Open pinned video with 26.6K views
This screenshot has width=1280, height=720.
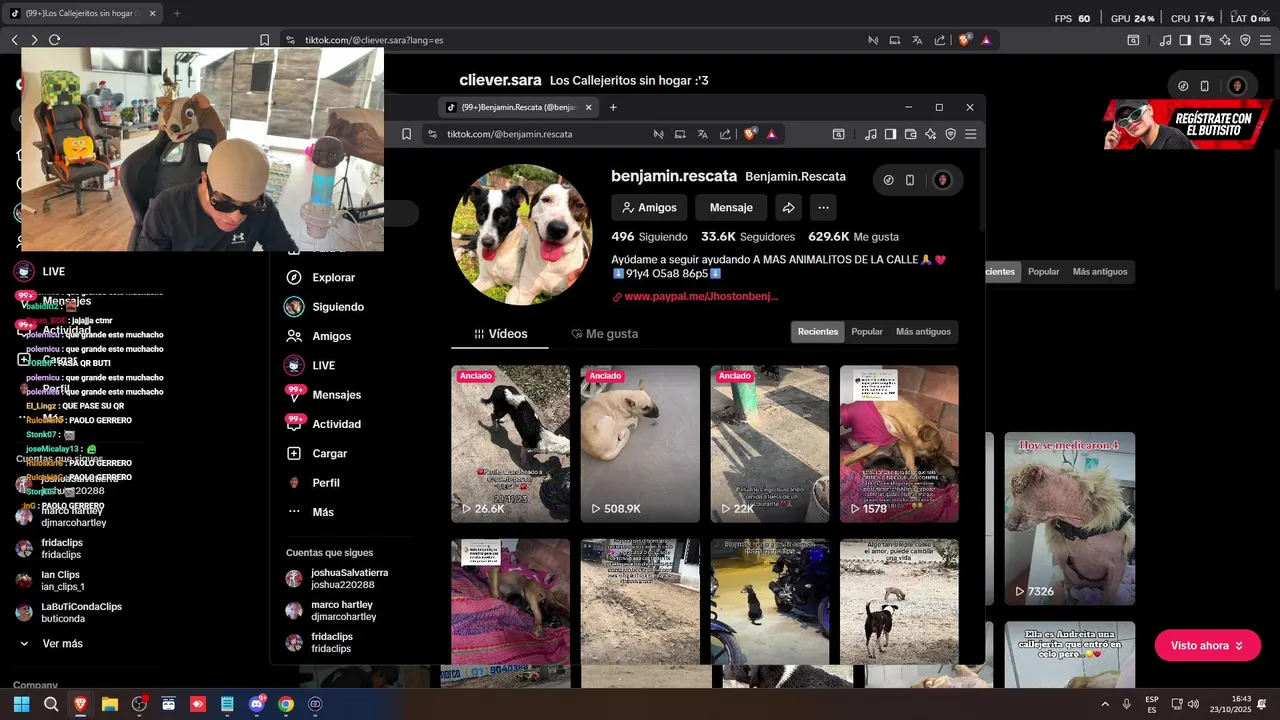[x=510, y=444]
